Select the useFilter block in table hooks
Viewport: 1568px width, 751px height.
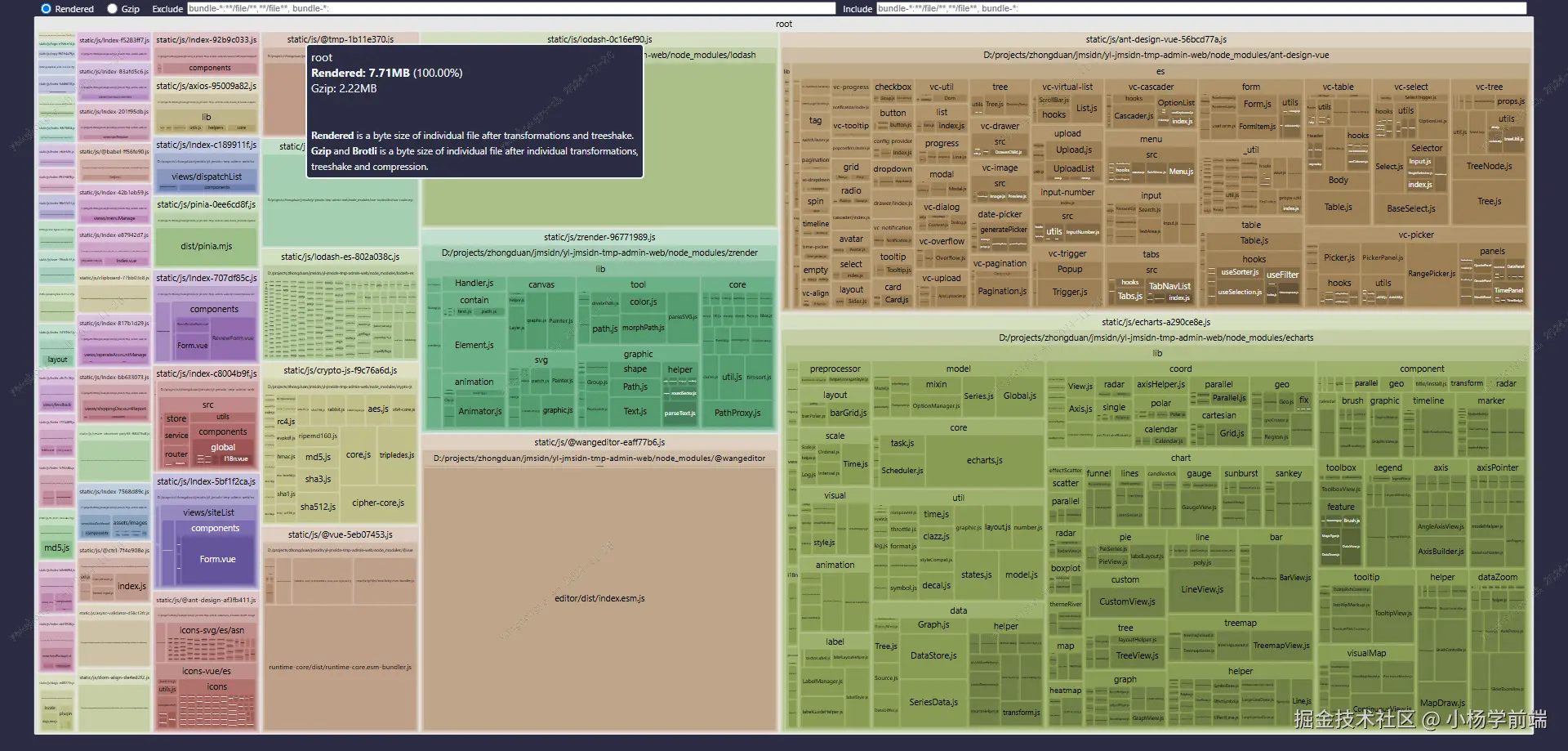tap(1282, 275)
